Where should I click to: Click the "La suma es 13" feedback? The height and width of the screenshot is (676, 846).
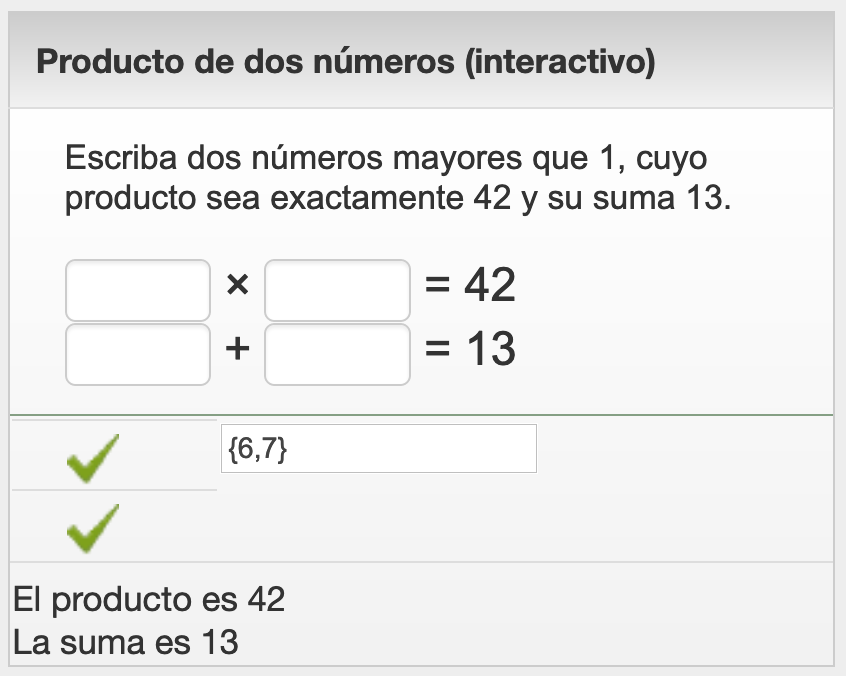point(126,642)
